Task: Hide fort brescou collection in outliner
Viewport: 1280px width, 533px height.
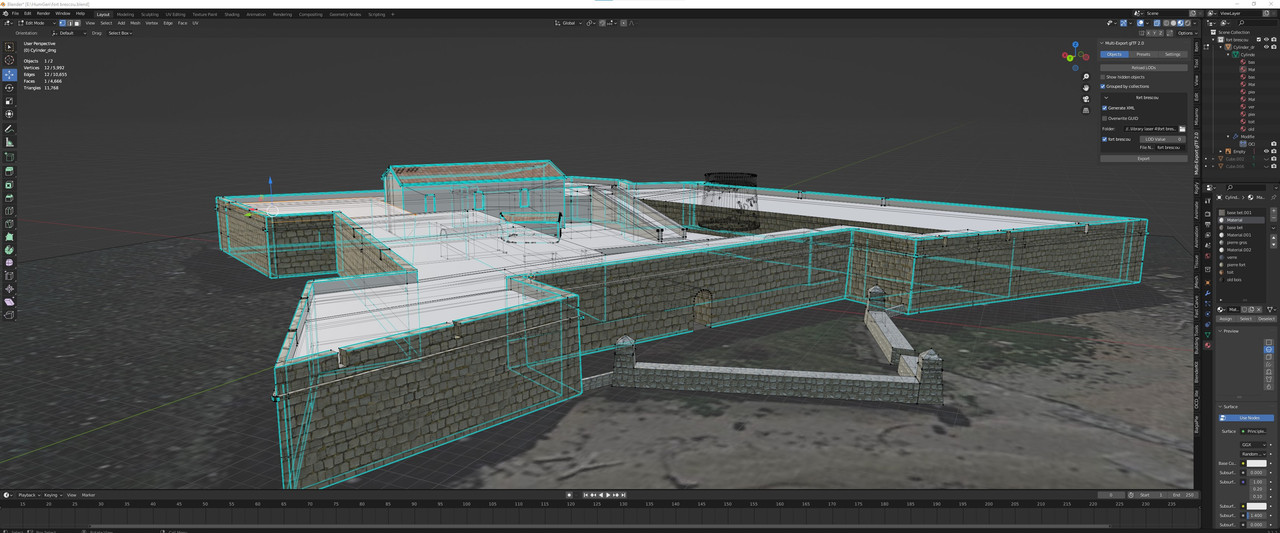Action: tap(1266, 39)
